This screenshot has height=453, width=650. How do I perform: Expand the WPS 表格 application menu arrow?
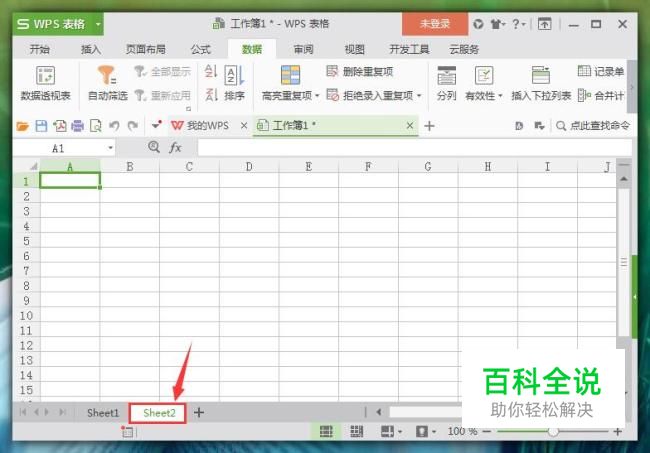pyautogui.click(x=98, y=24)
